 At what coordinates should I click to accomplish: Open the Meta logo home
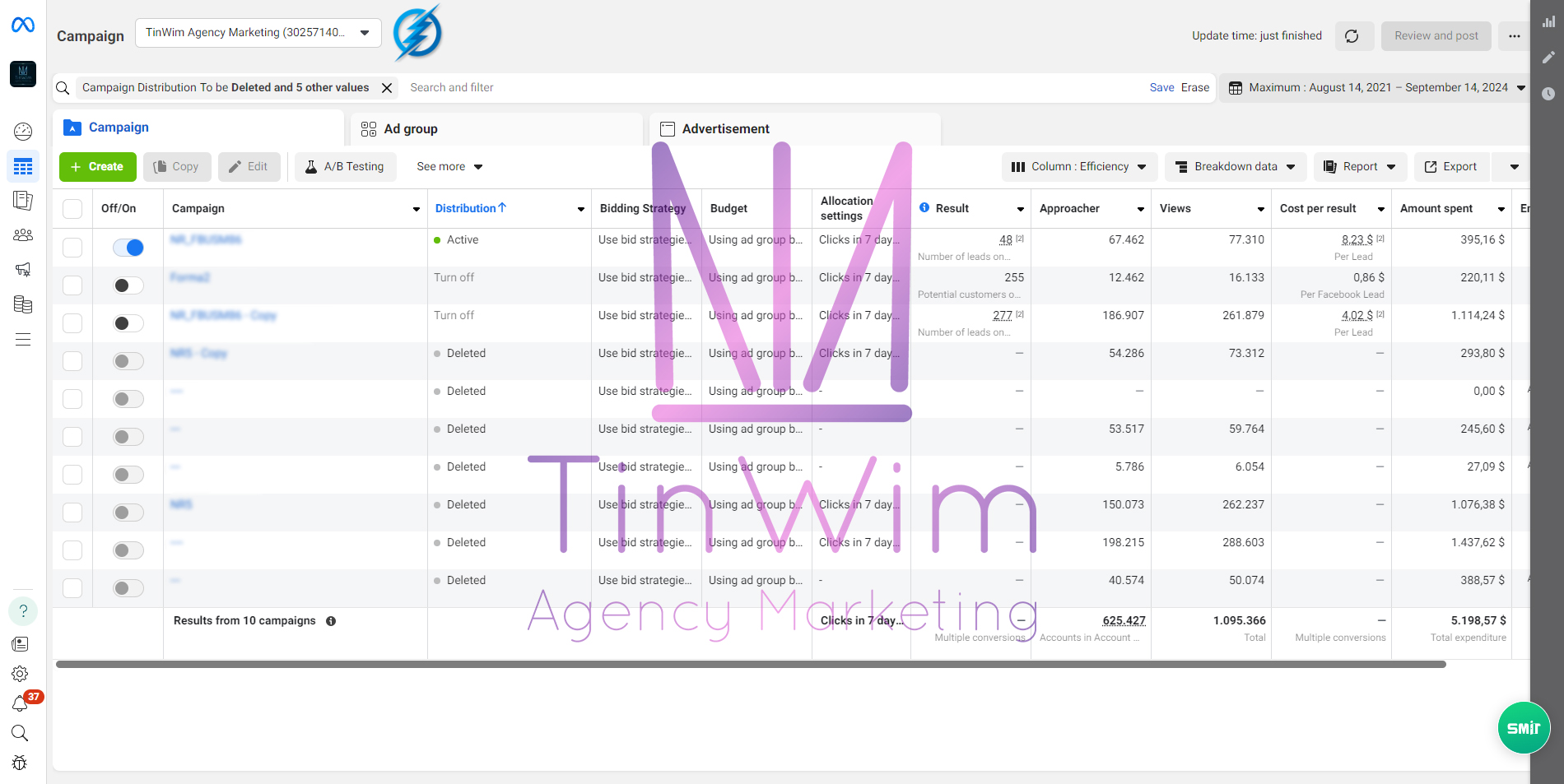23,26
